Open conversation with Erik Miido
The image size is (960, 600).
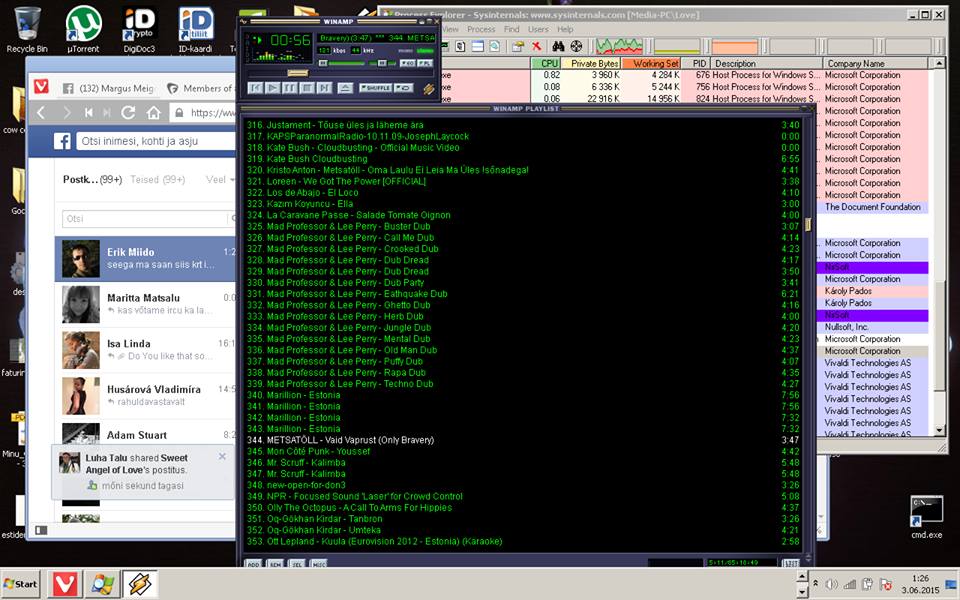pos(145,259)
